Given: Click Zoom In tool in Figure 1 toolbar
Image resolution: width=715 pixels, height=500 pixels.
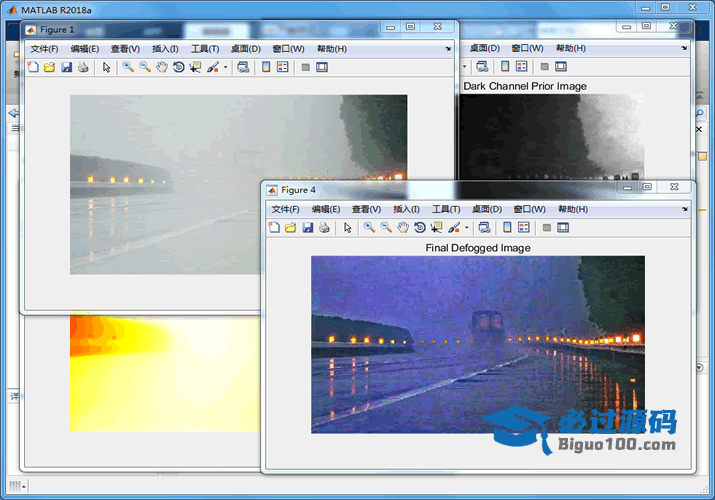Looking at the screenshot, I should click(x=128, y=67).
